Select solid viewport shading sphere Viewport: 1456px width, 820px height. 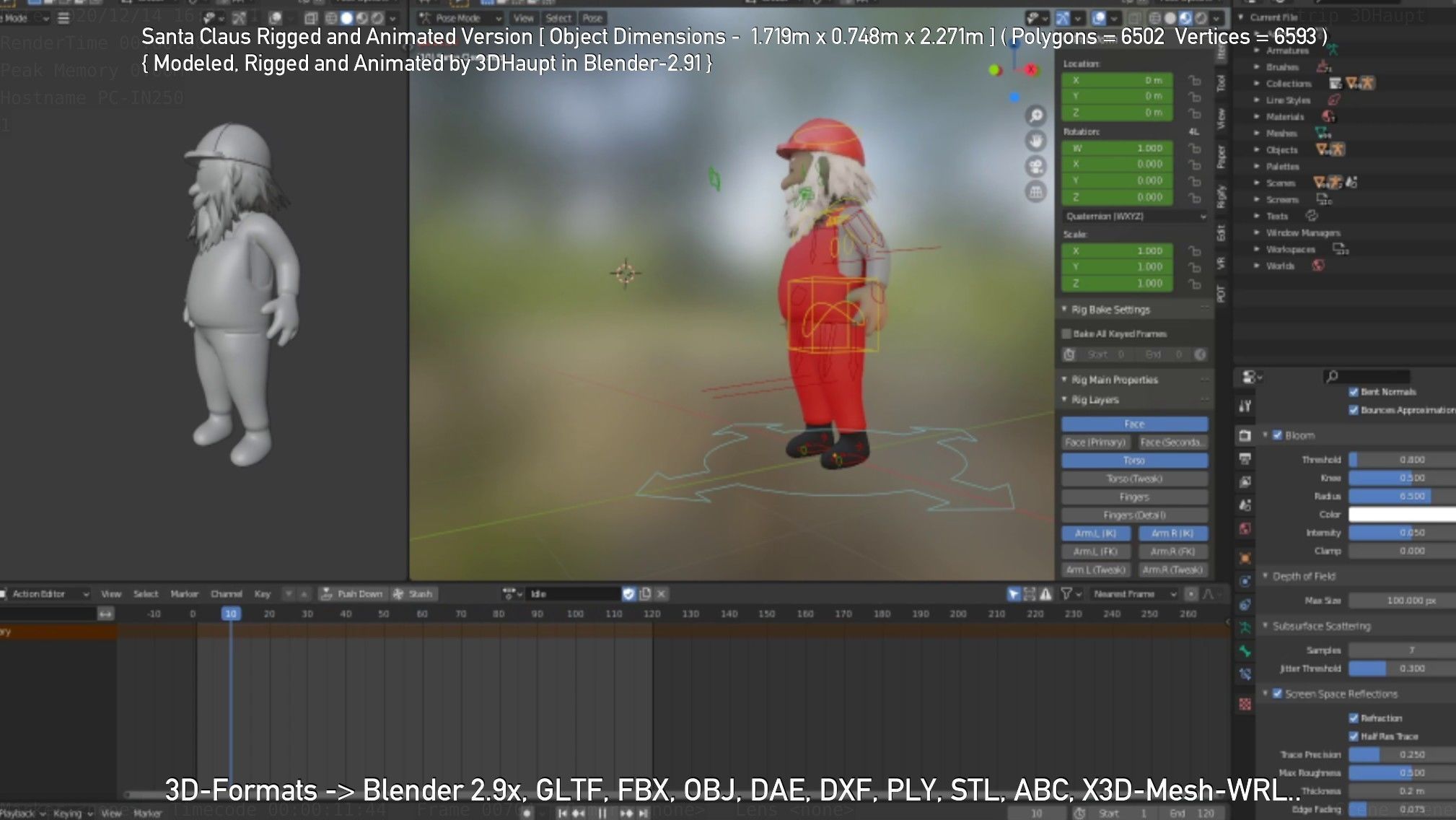tap(1170, 17)
